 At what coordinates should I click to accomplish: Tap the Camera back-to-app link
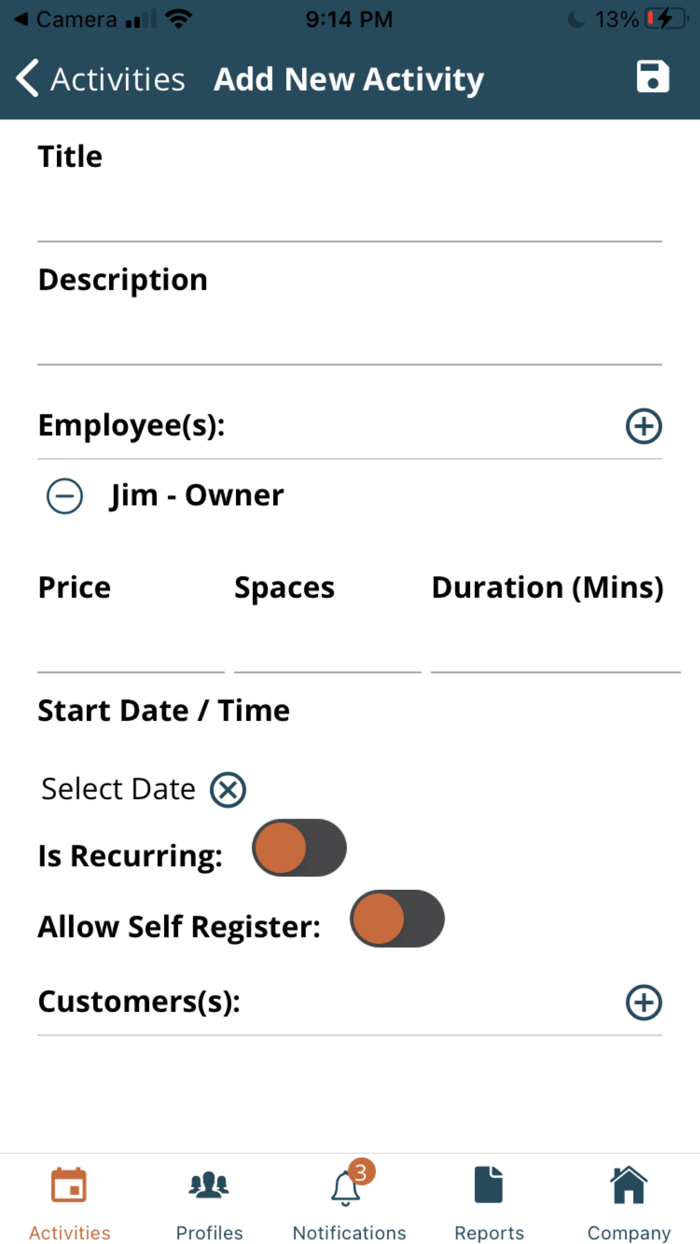tap(64, 19)
